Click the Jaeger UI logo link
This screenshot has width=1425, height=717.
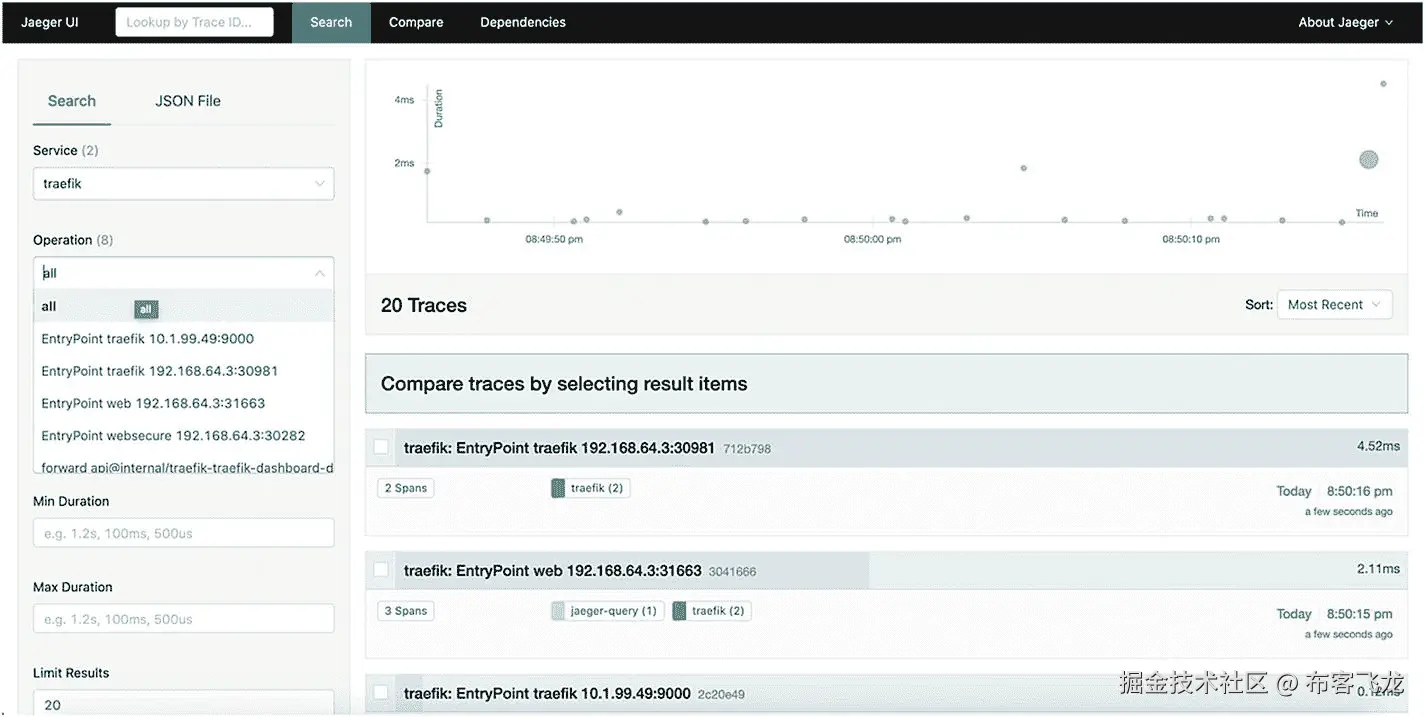pyautogui.click(x=50, y=22)
